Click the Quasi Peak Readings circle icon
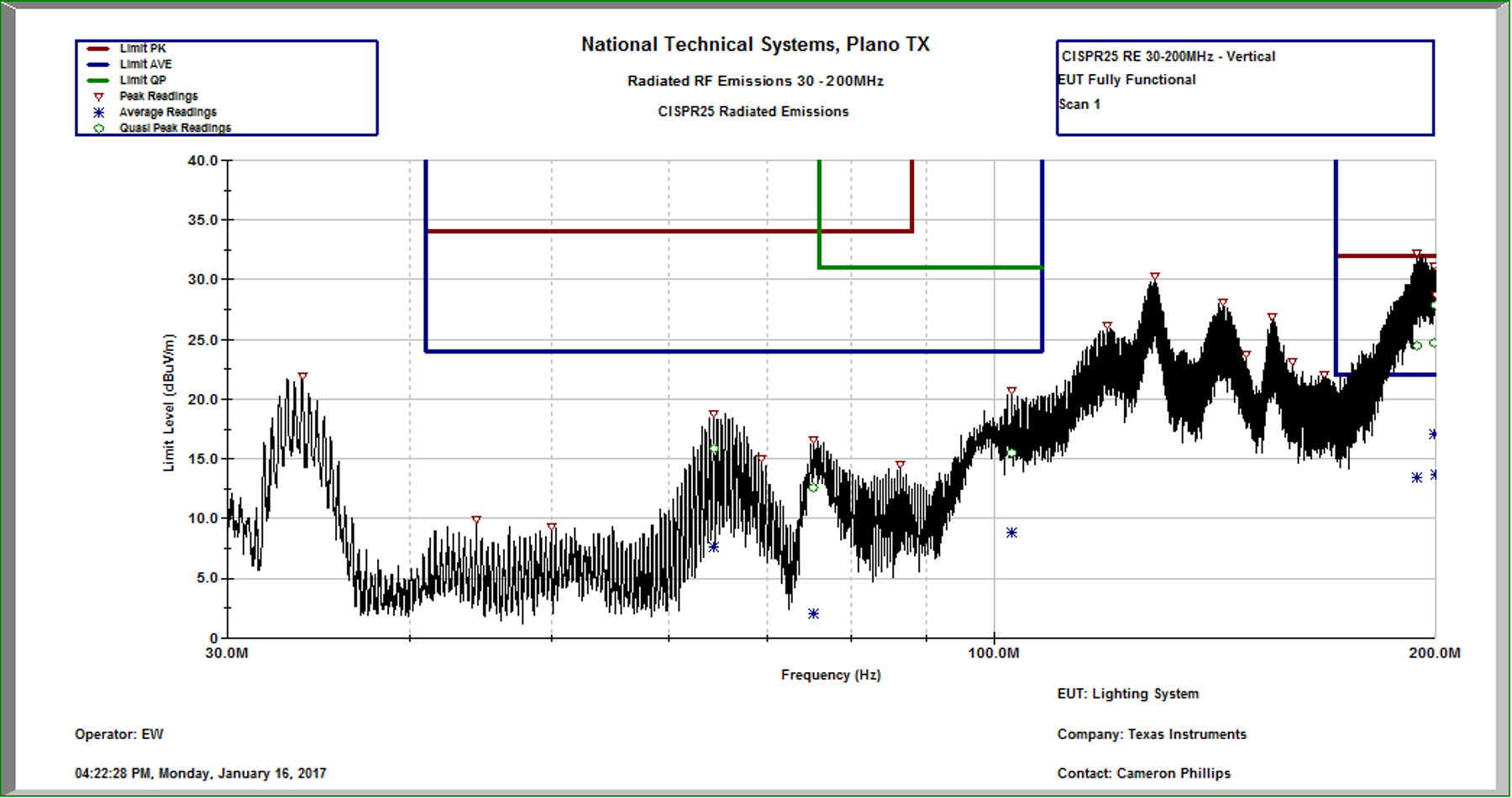Screen dimensions: 1512x798 click(x=98, y=129)
